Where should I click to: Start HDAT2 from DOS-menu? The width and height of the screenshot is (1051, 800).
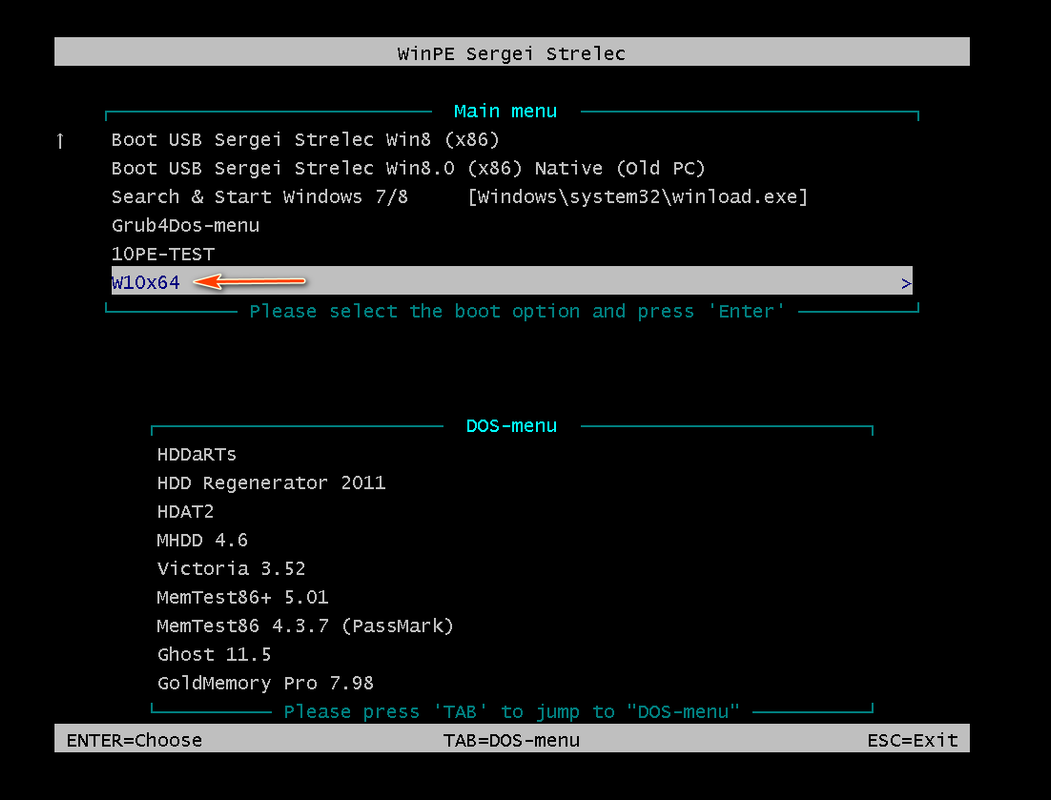(185, 512)
